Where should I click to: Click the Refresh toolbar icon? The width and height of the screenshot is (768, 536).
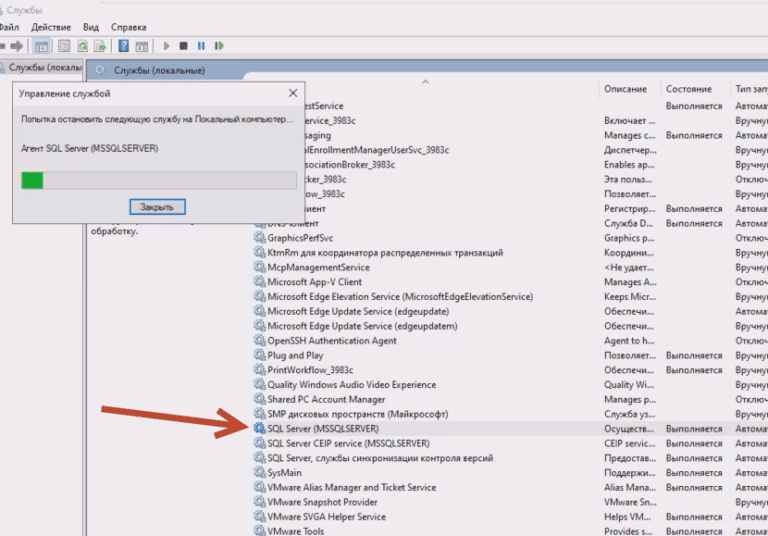point(82,46)
